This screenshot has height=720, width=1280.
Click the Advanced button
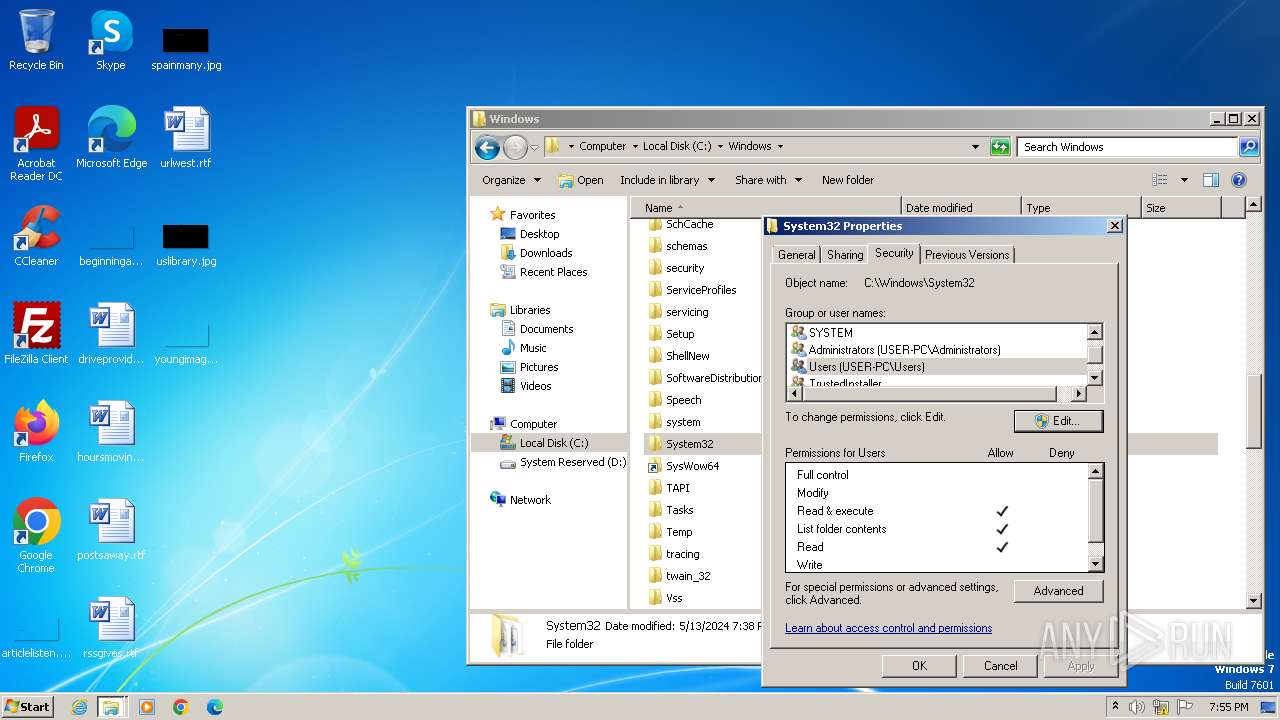coord(1058,591)
